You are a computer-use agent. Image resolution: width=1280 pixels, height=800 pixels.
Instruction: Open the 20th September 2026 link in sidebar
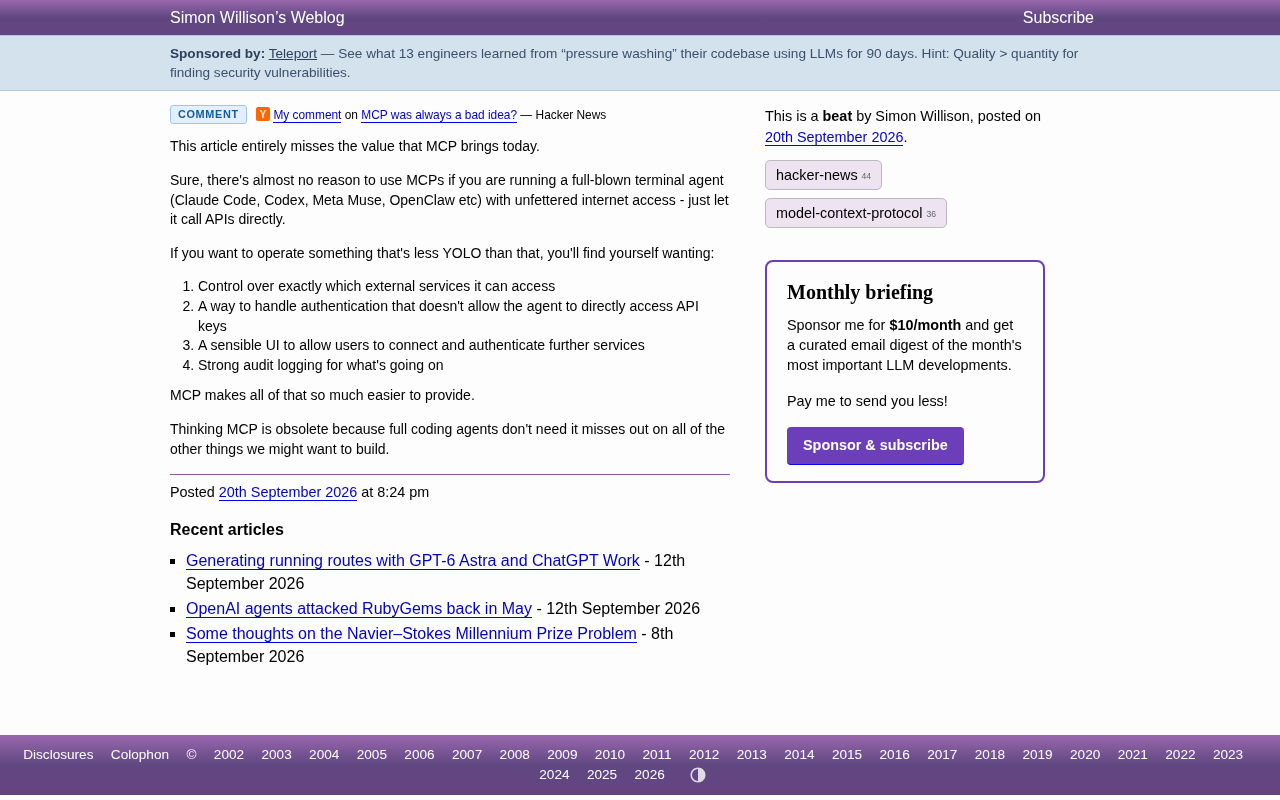coord(834,137)
